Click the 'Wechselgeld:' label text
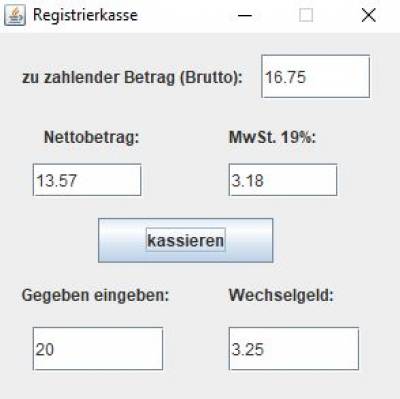This screenshot has width=400, height=399. [281, 295]
